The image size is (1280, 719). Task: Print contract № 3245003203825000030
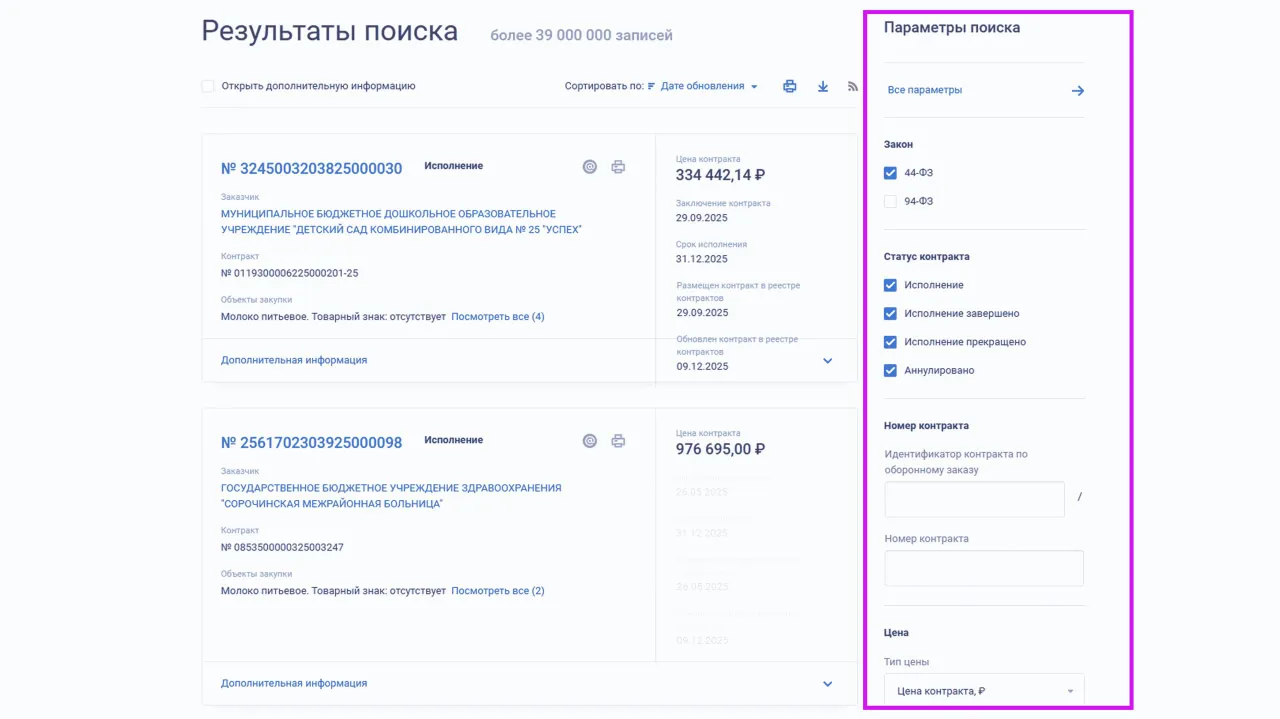coord(618,167)
